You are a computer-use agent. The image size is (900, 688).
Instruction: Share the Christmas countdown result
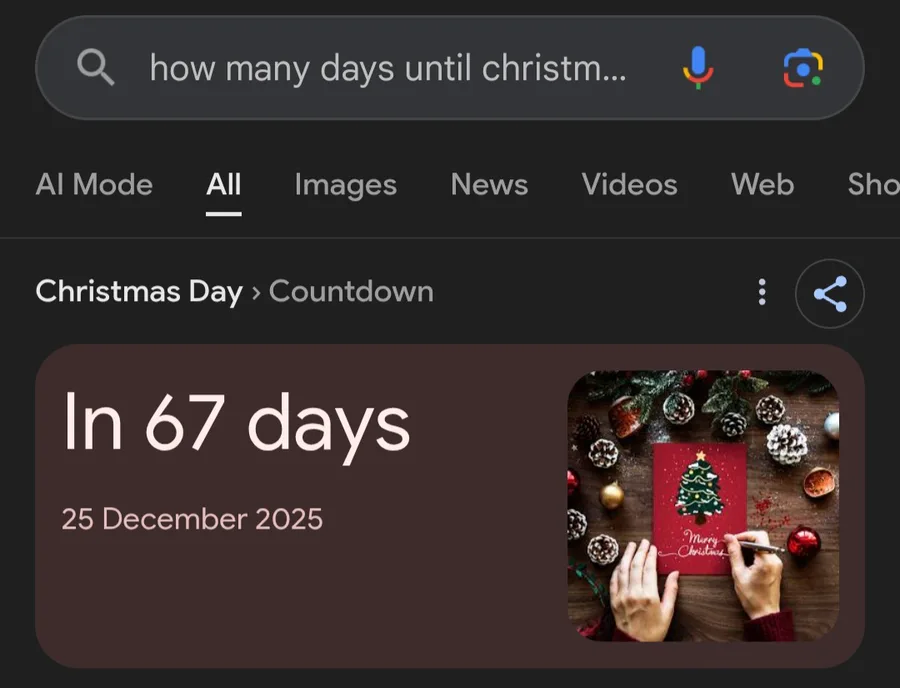[829, 293]
